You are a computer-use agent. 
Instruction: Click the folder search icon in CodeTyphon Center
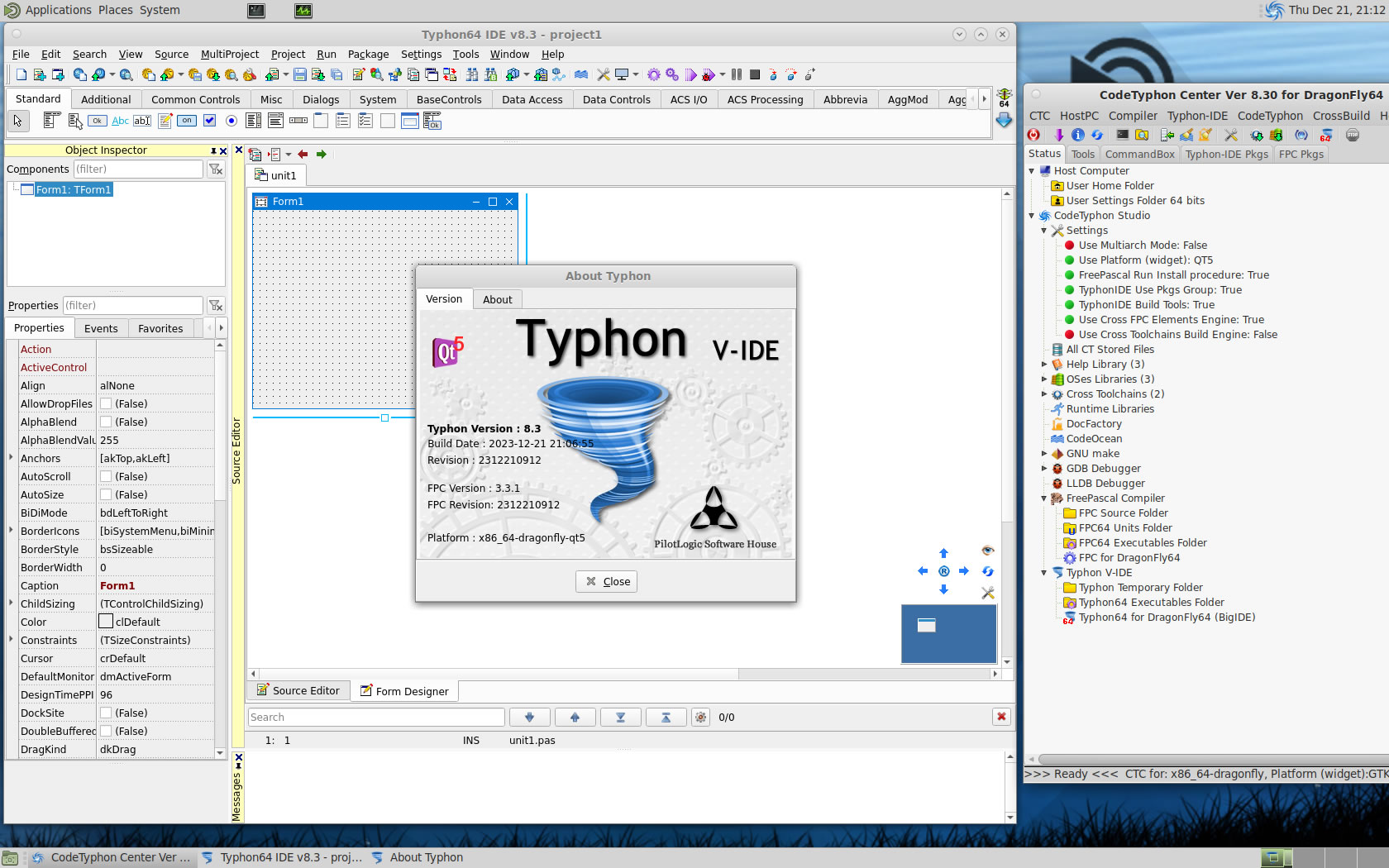1142,135
